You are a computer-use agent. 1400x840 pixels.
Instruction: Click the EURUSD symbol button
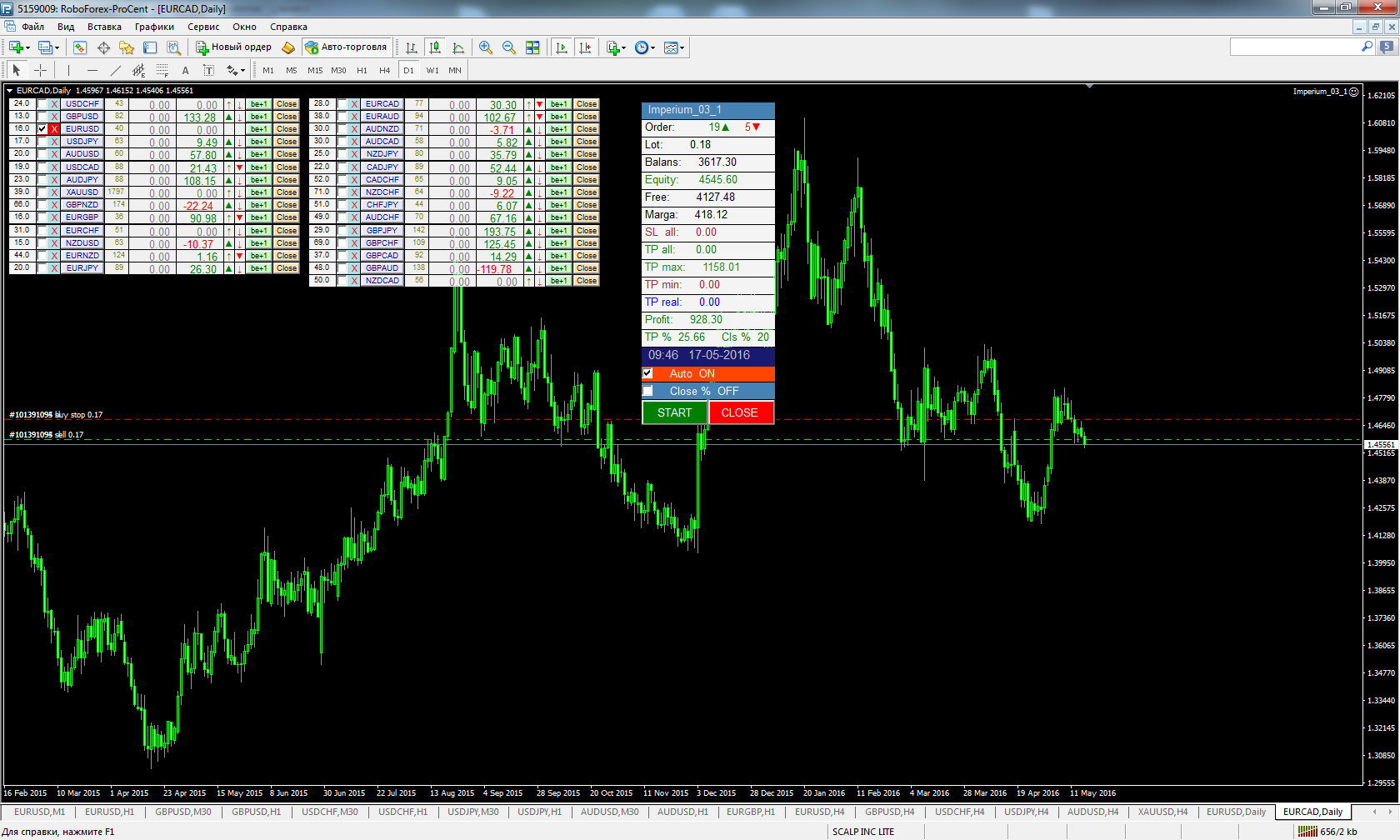tap(82, 129)
